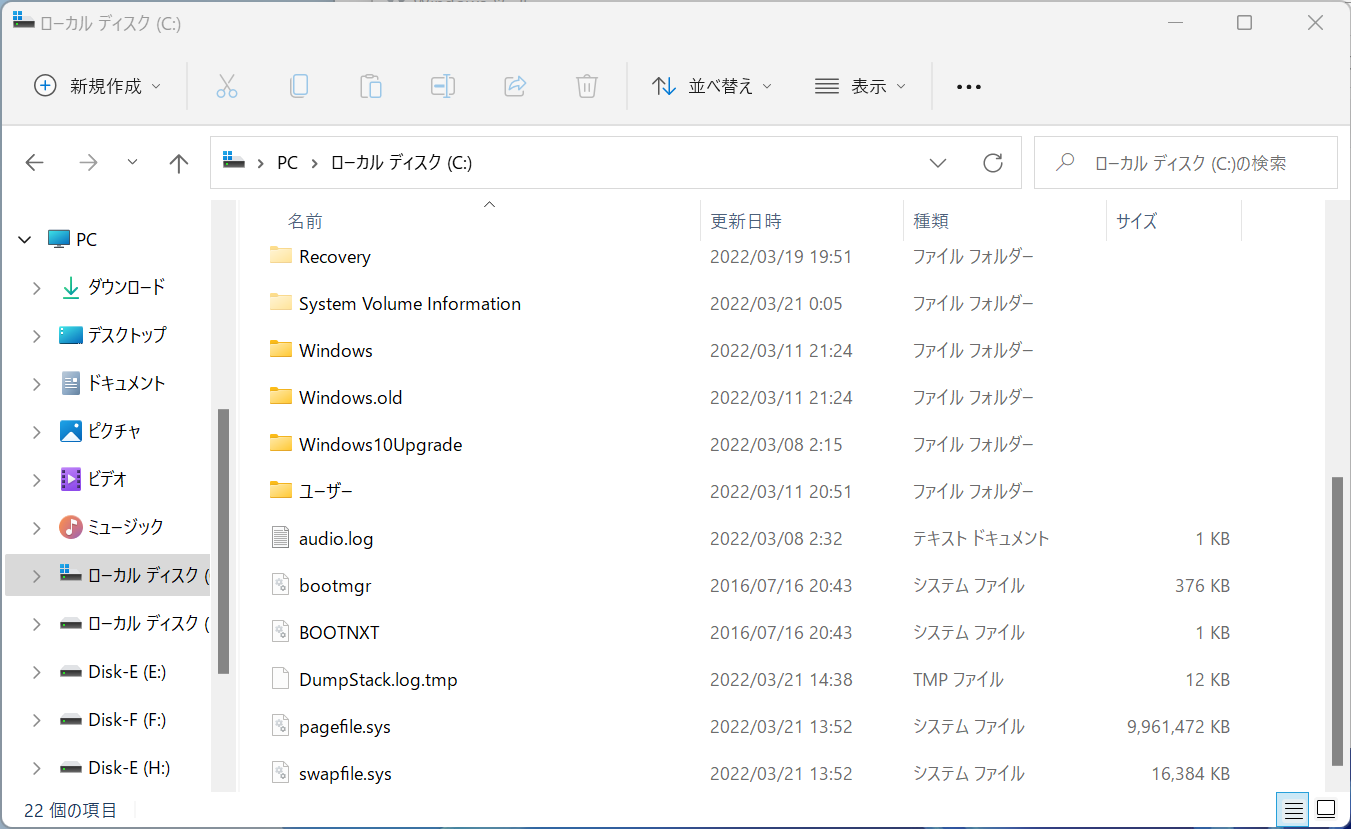Image resolution: width=1351 pixels, height=829 pixels.
Task: Expand the デスクトップ tree node
Action: pos(36,336)
